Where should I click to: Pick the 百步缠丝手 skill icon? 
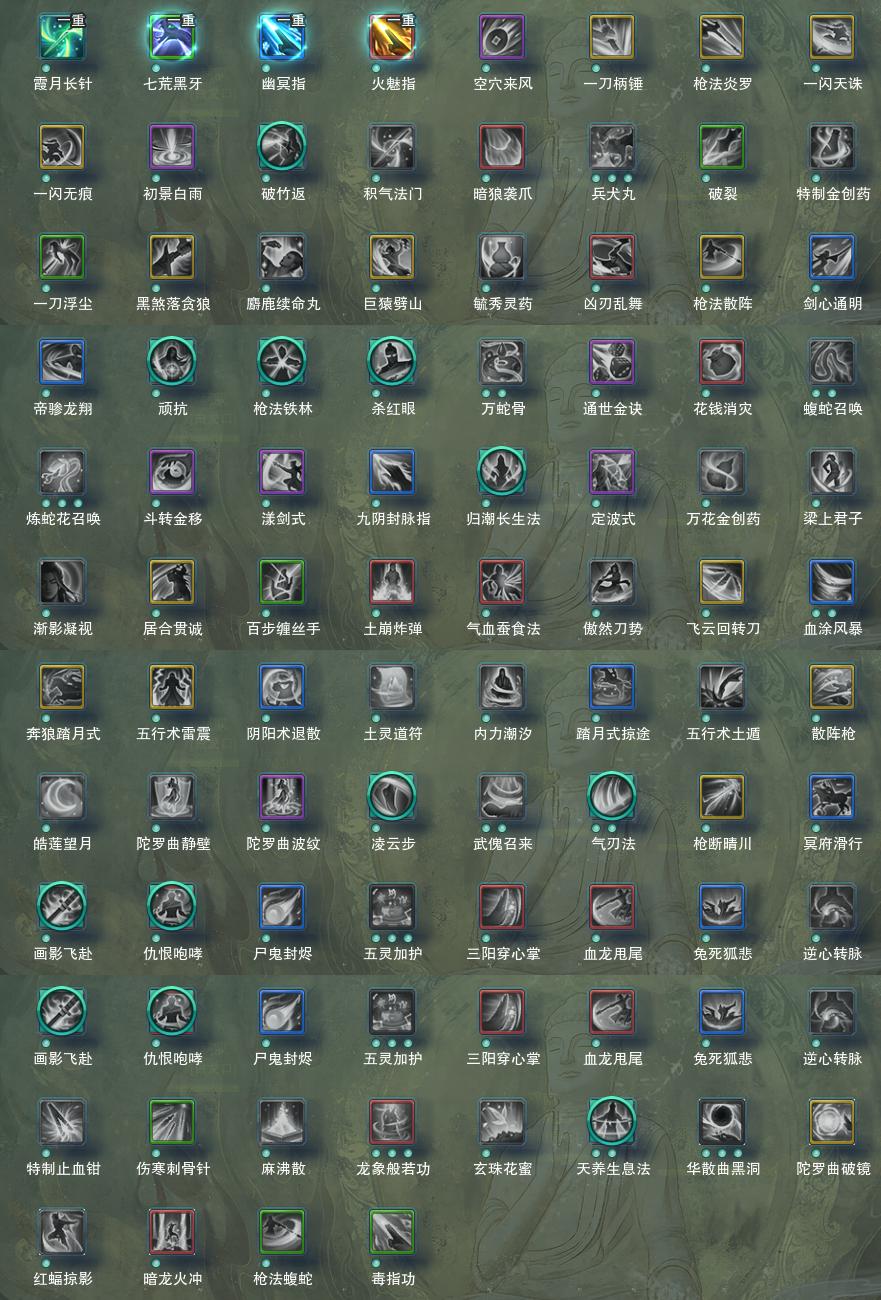(282, 582)
